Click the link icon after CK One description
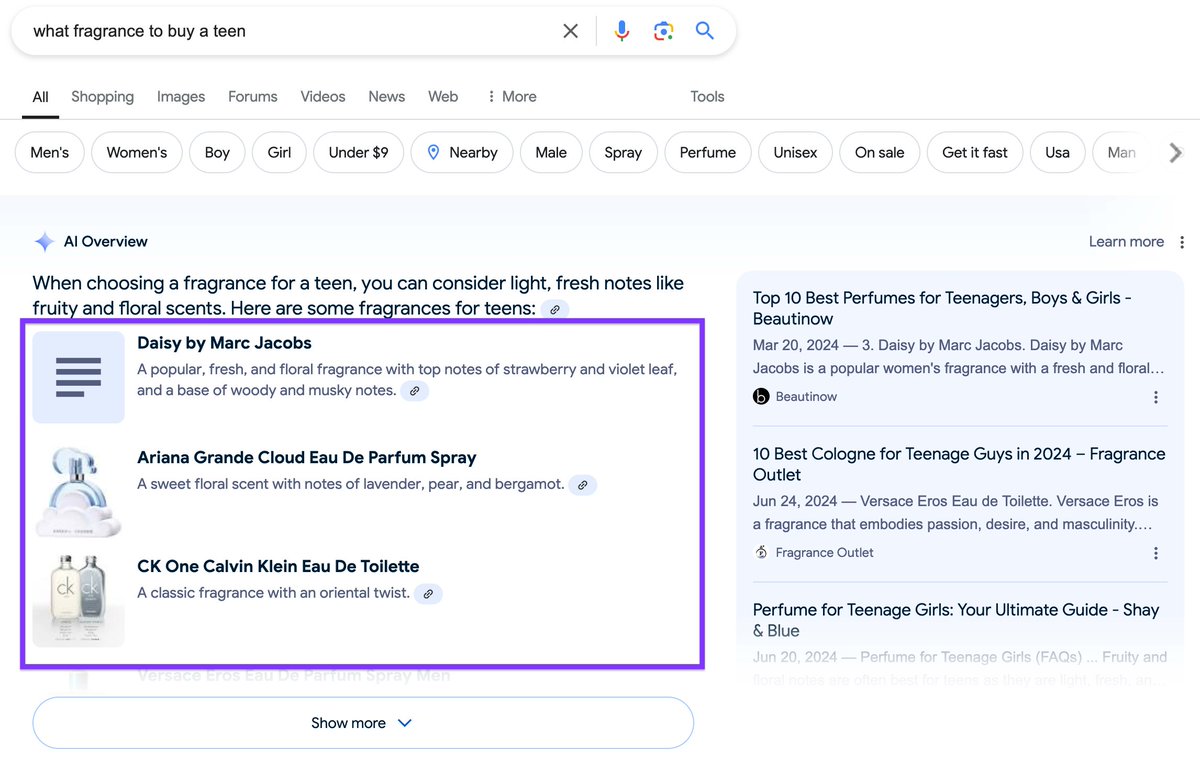 click(x=428, y=593)
